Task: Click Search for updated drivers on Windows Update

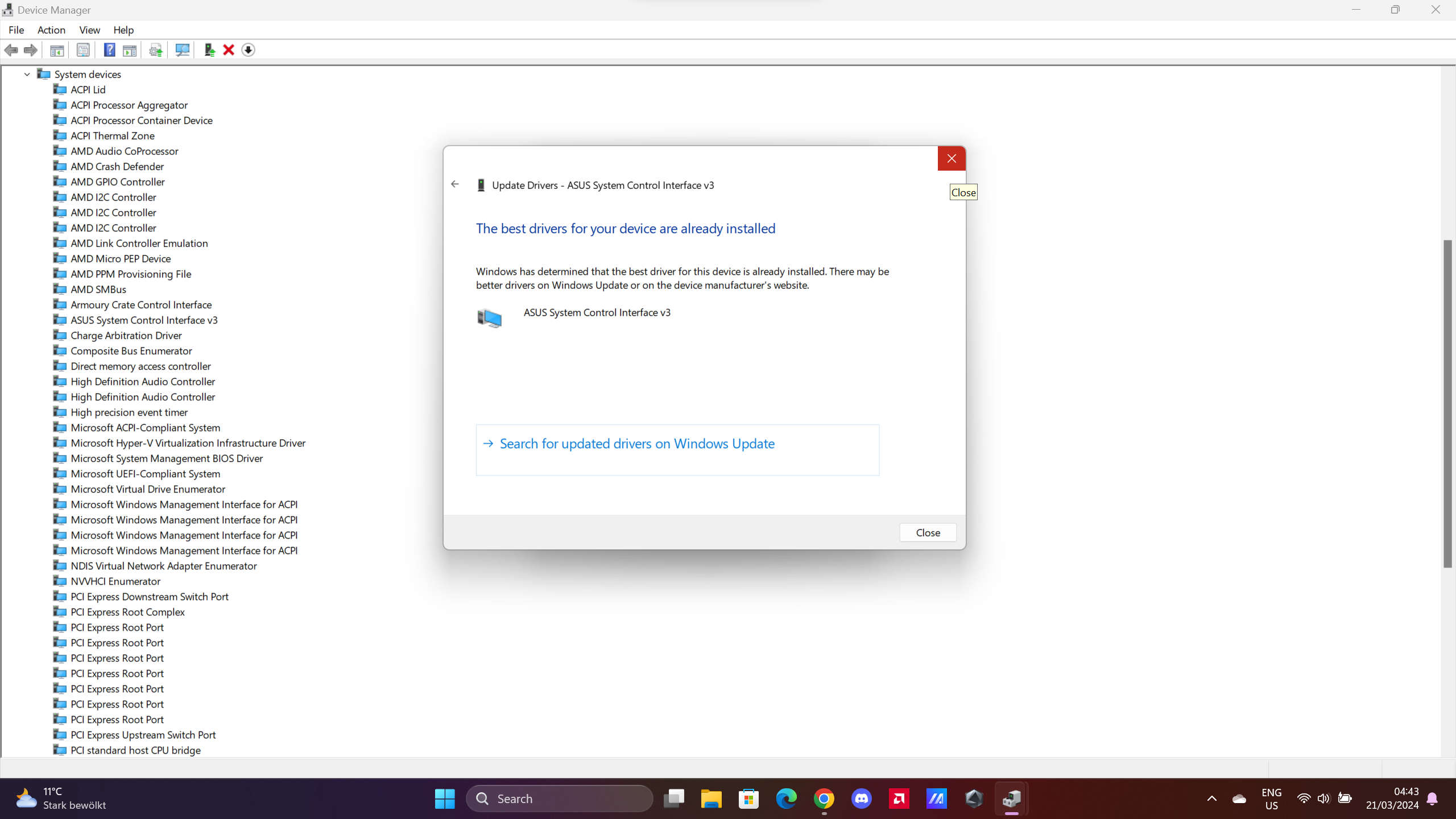Action: (x=637, y=444)
